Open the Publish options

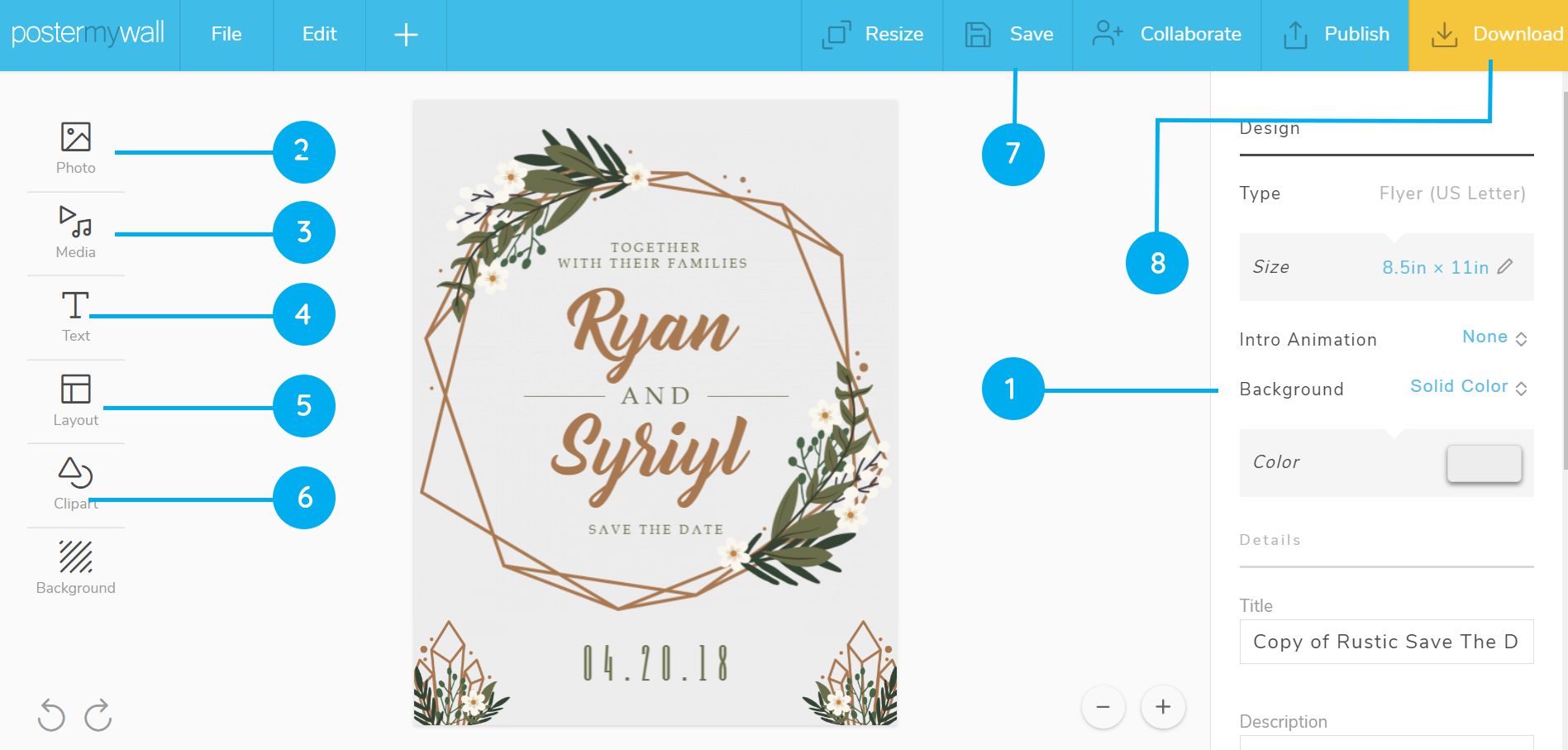coord(1333,35)
